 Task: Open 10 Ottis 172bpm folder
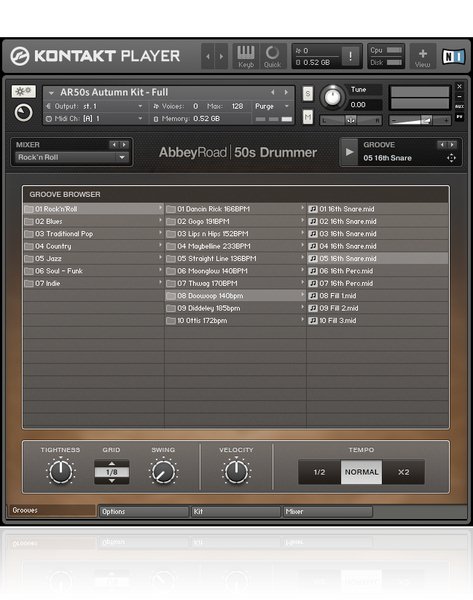pos(235,321)
